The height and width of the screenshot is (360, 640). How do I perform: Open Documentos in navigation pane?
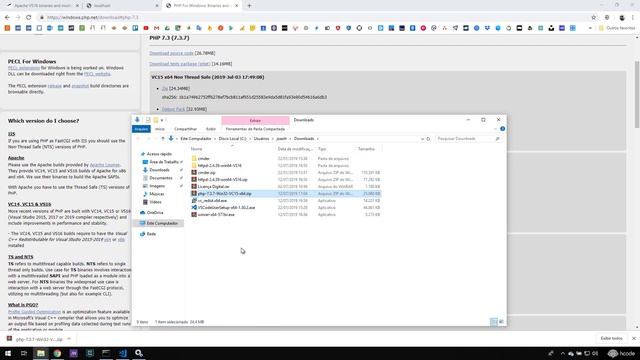point(160,178)
